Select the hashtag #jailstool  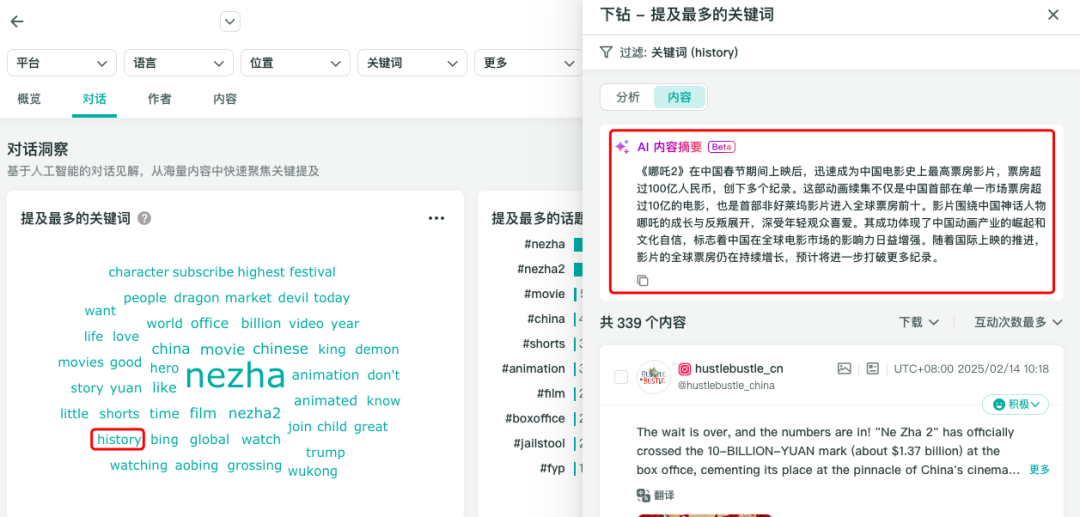click(x=538, y=443)
